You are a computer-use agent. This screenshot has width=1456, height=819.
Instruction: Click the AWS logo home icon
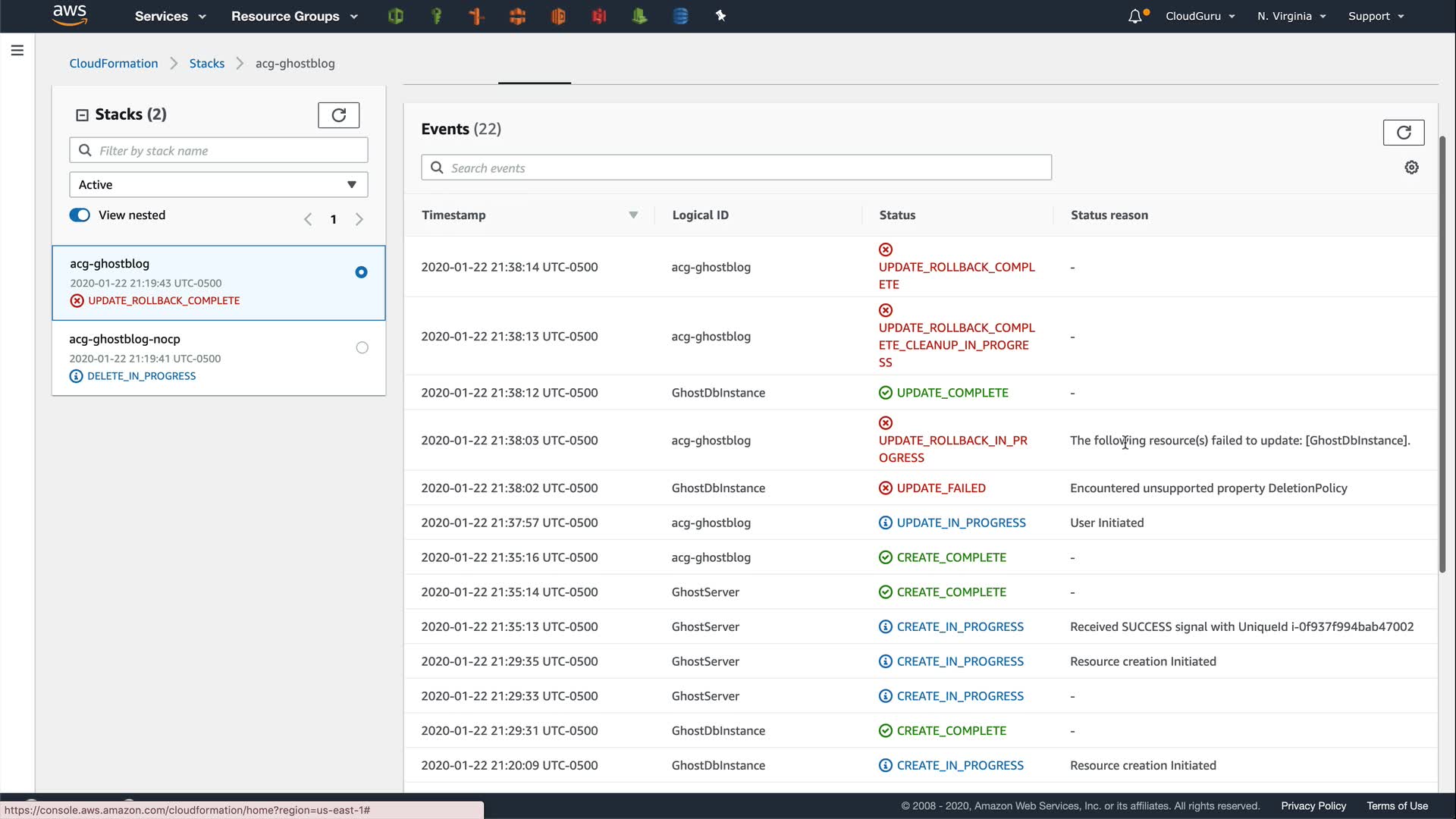pos(70,15)
